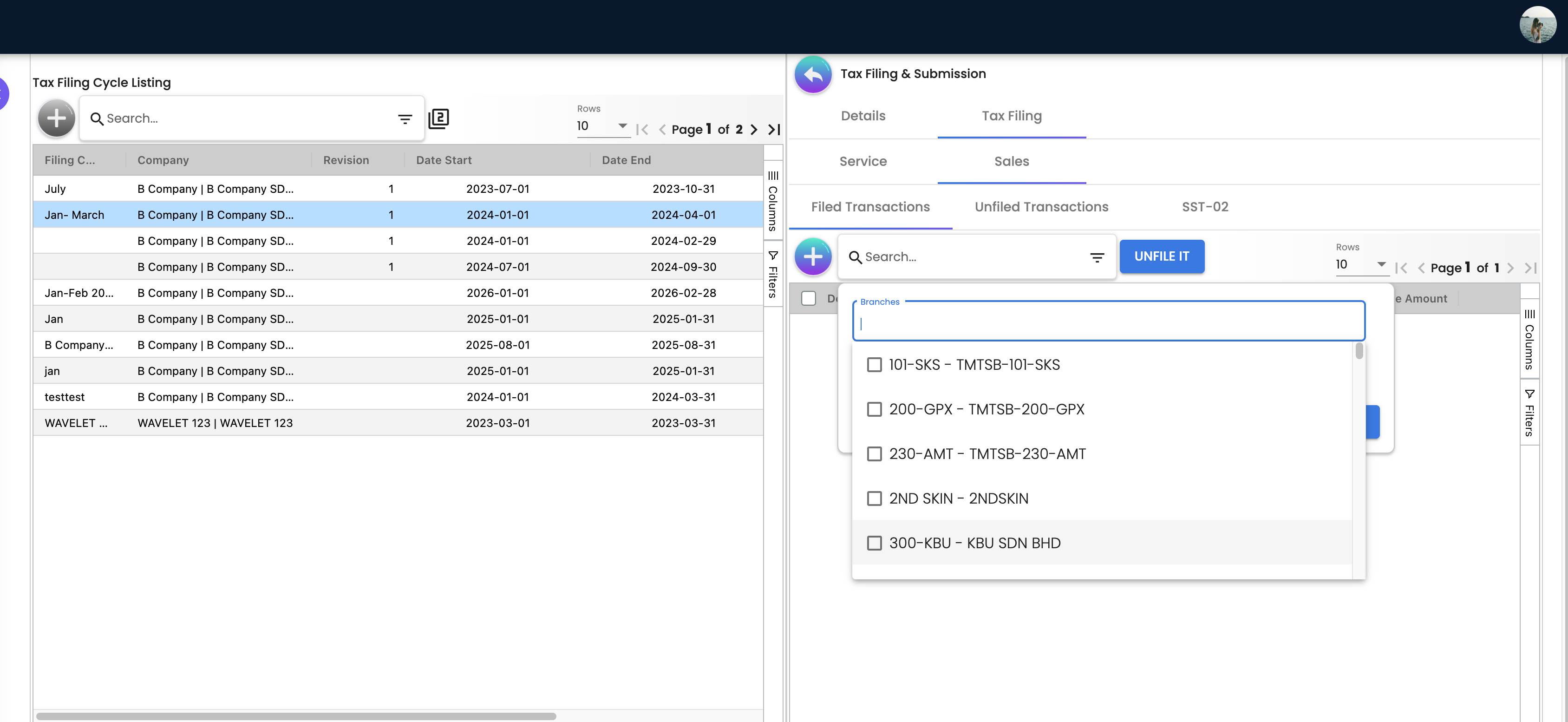Image resolution: width=1568 pixels, height=722 pixels.
Task: Select the July filing cycle row
Action: point(398,189)
